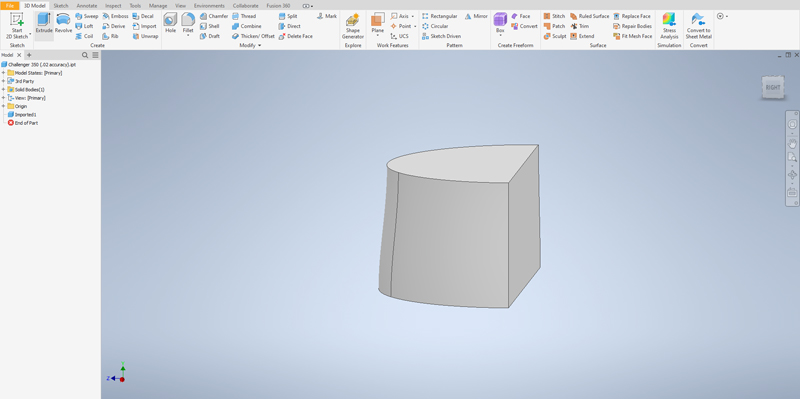Screen dimensions: 800x399
Task: Expand the View: [Primary] node
Action: pos(4,98)
